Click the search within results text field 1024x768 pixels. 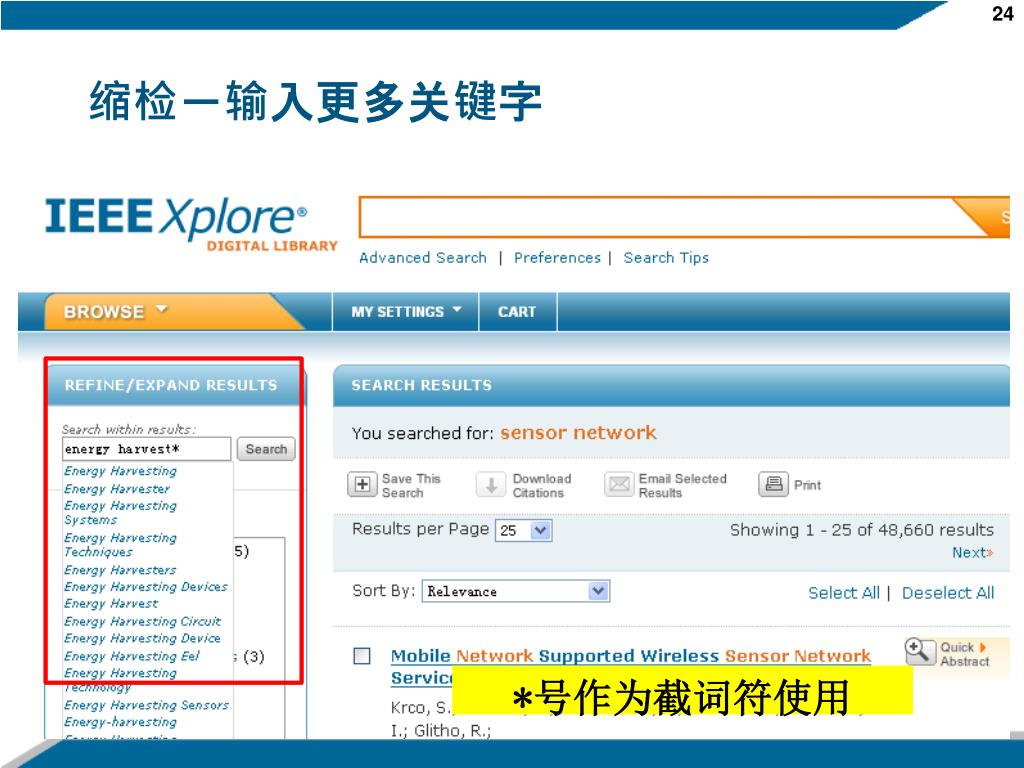tap(146, 449)
